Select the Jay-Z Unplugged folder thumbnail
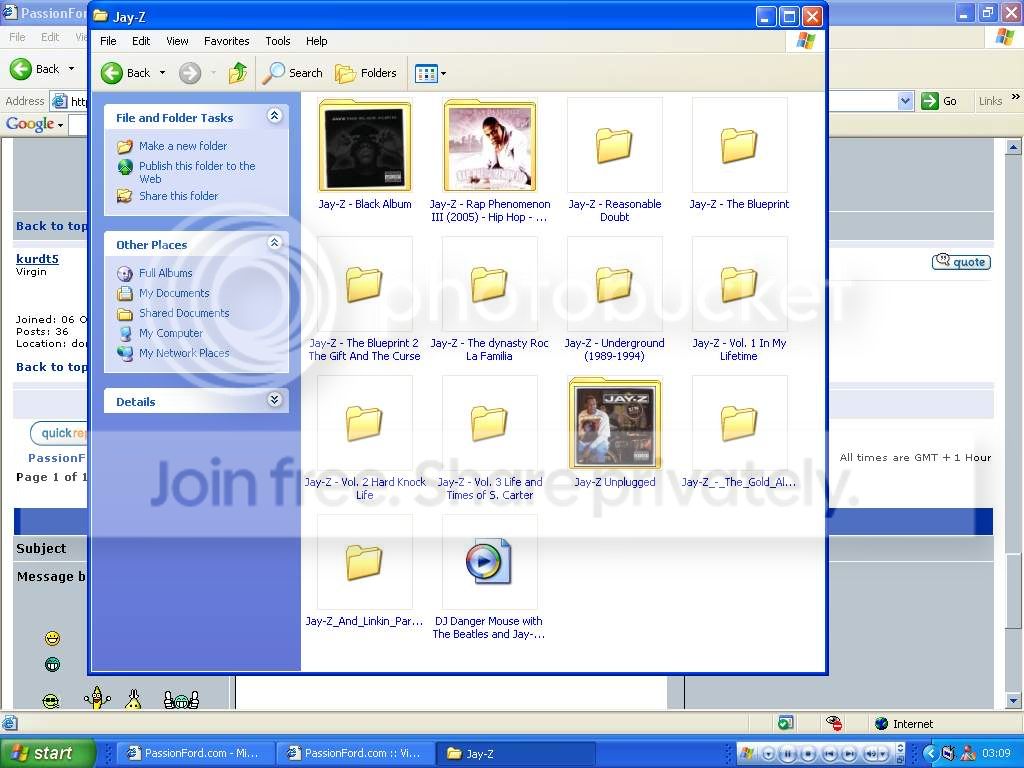This screenshot has width=1024, height=768. click(615, 425)
